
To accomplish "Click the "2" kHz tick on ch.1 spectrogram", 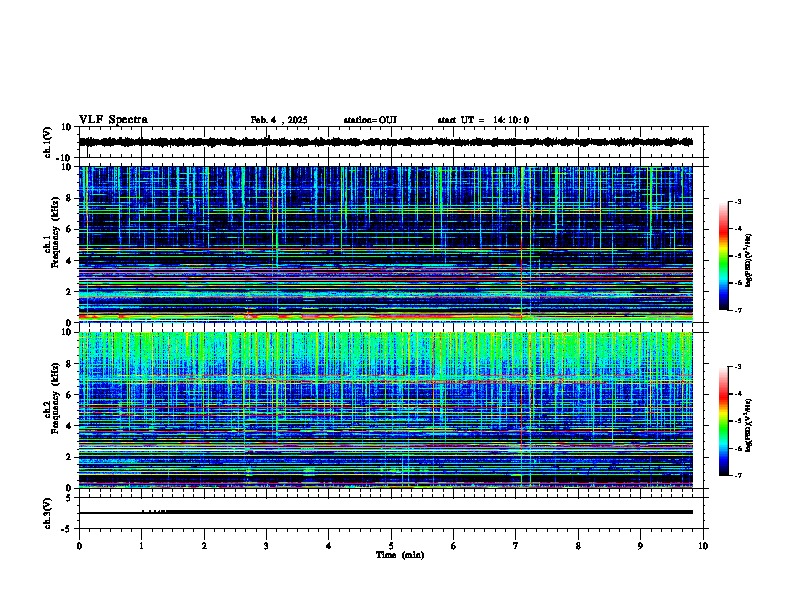I will (x=70, y=292).
